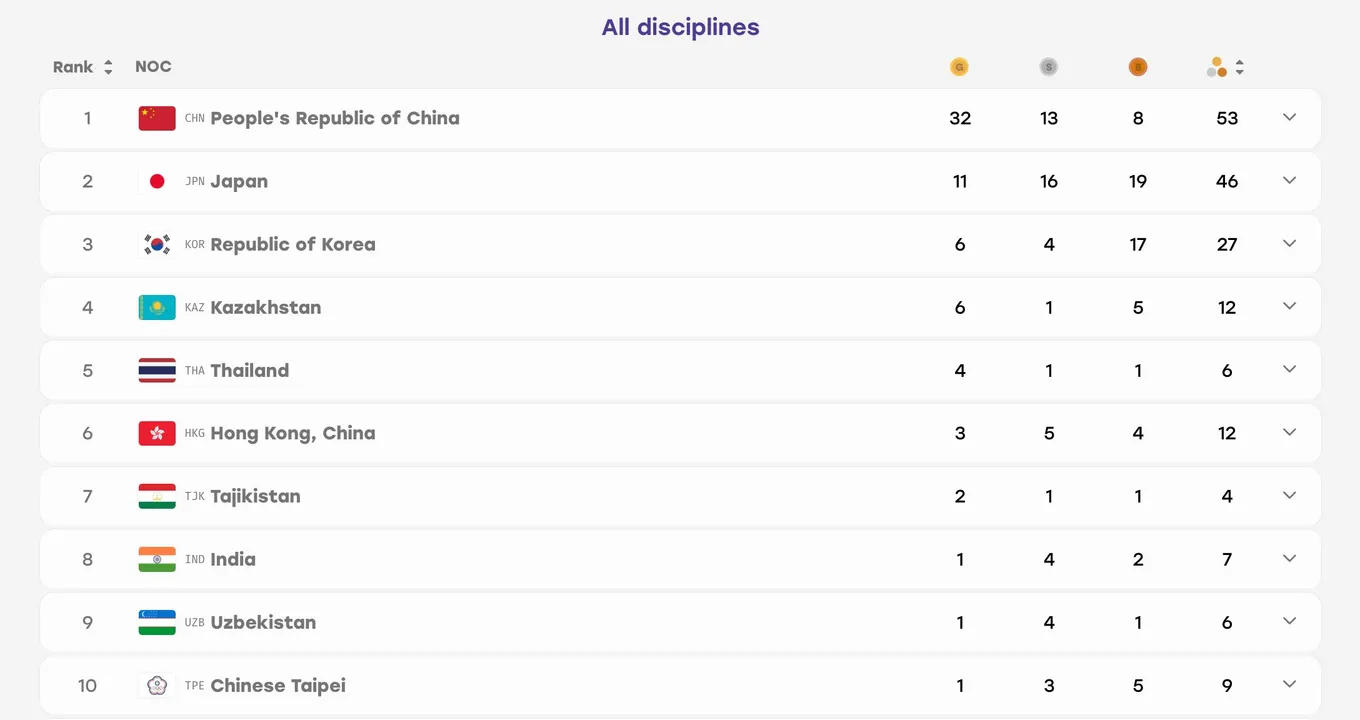Click the Kazakhstan flag icon

tap(157, 307)
